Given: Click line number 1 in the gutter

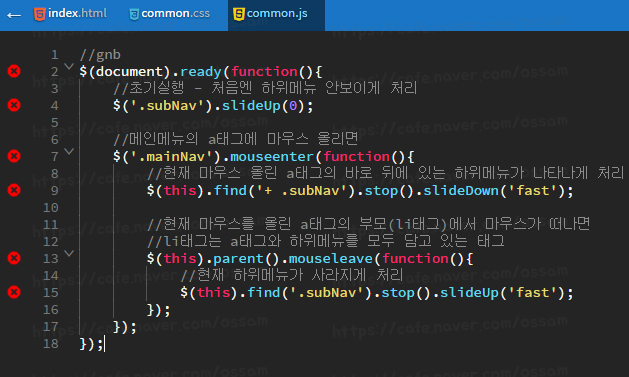Looking at the screenshot, I should (x=55, y=55).
